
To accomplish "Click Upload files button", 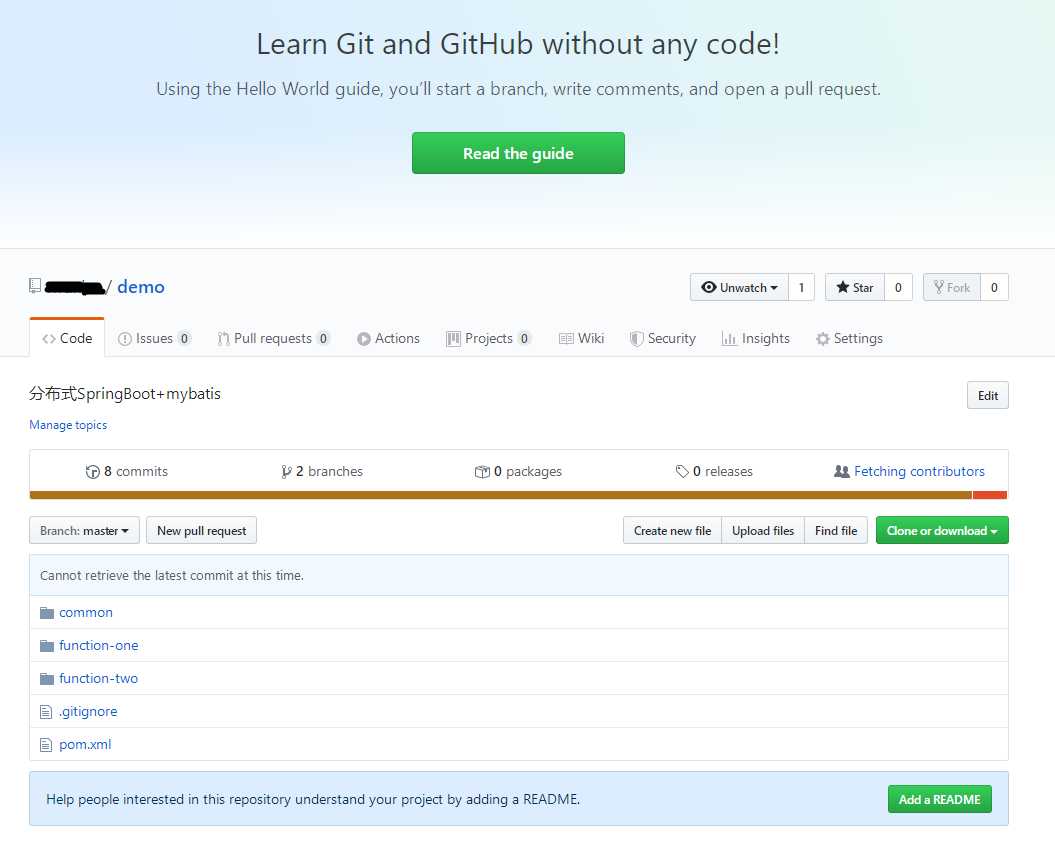I will [x=763, y=530].
